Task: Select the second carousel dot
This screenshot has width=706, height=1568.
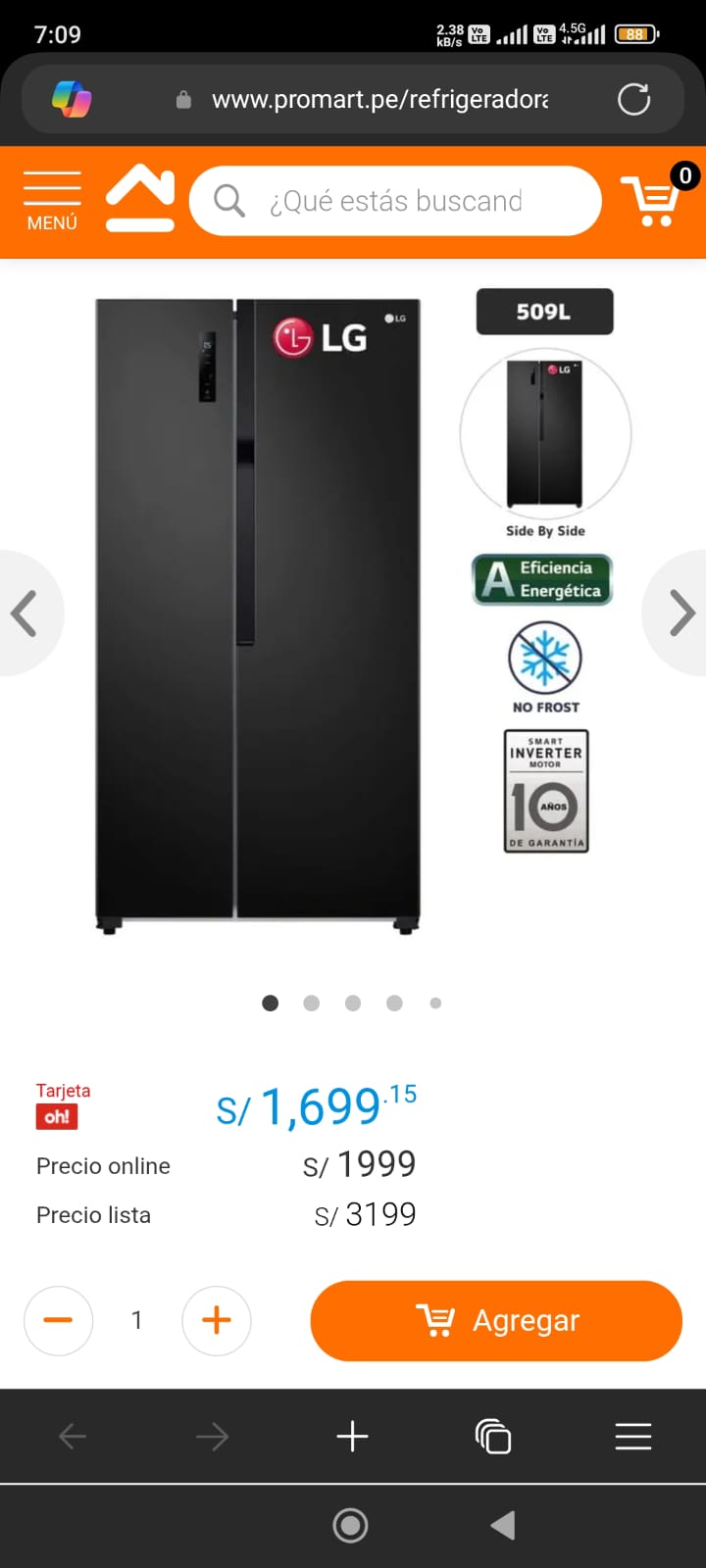Action: coord(312,1003)
